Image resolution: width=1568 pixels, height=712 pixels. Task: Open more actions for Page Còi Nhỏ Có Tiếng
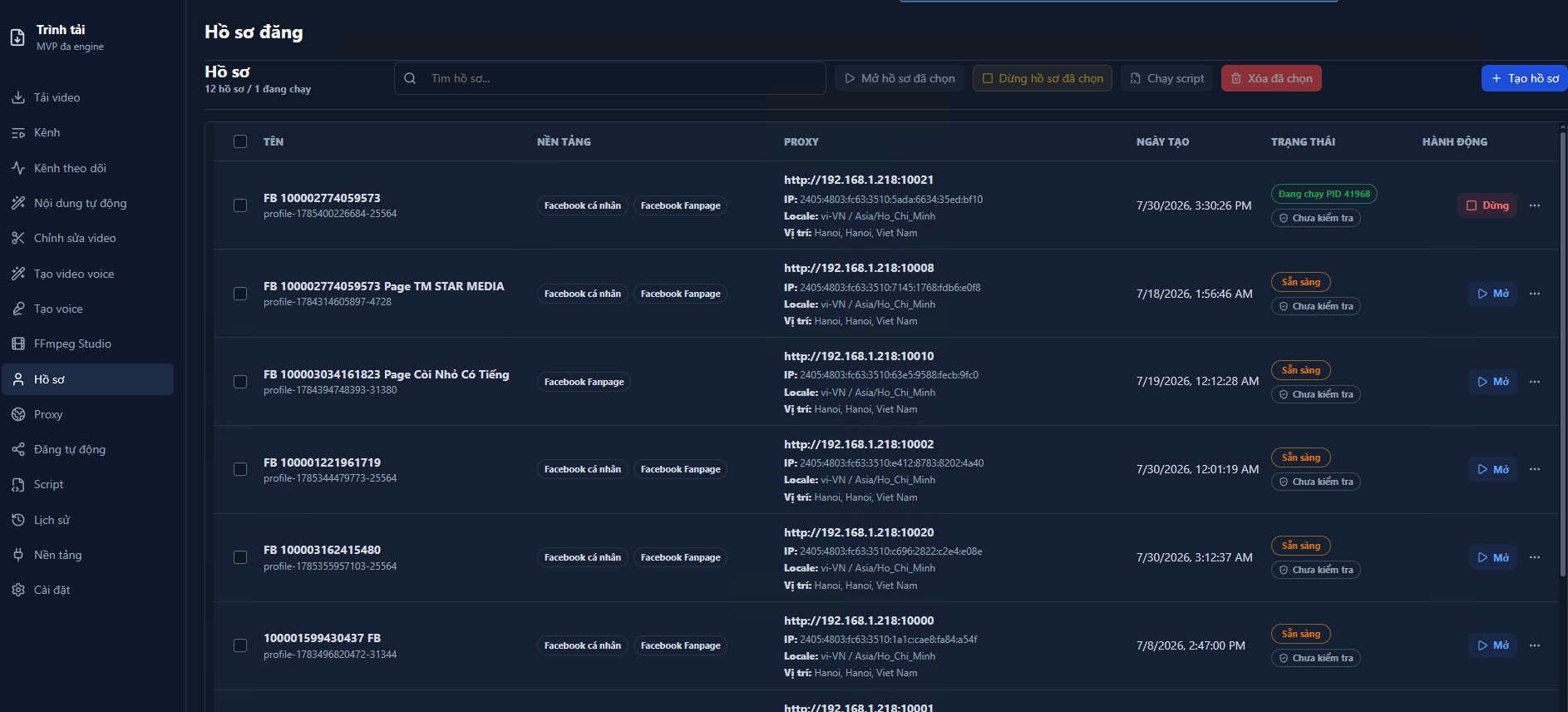coord(1535,382)
